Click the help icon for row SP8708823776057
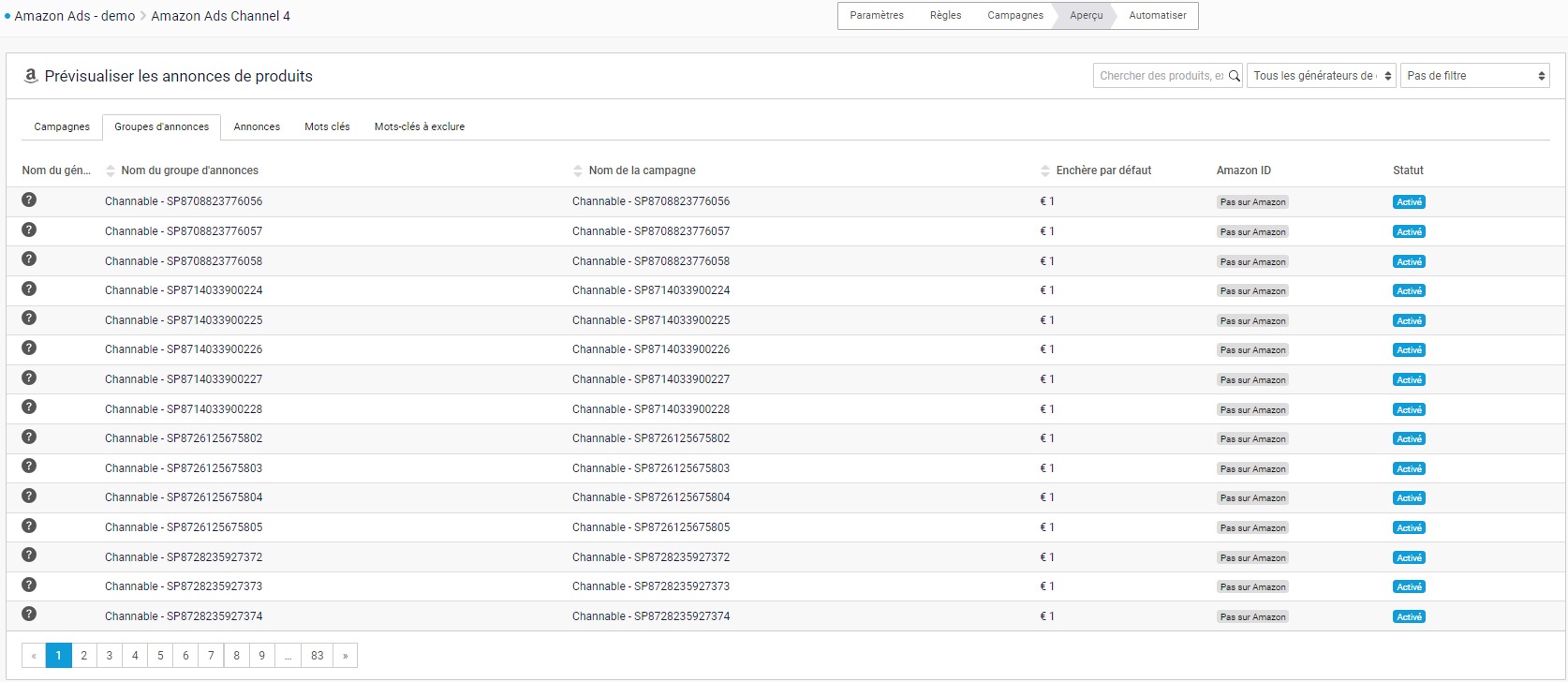This screenshot has width=1568, height=682. pyautogui.click(x=29, y=230)
